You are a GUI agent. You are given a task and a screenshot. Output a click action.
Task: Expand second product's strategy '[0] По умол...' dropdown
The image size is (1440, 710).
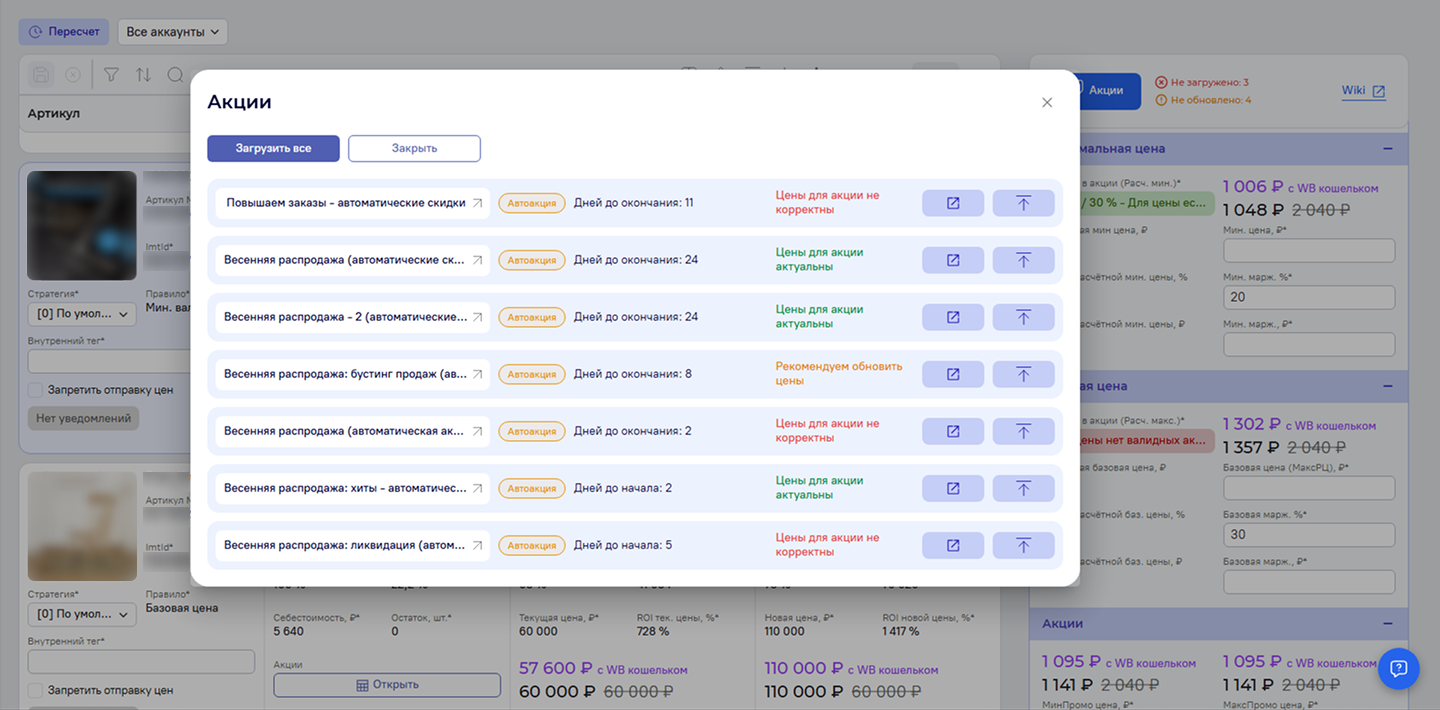point(83,614)
